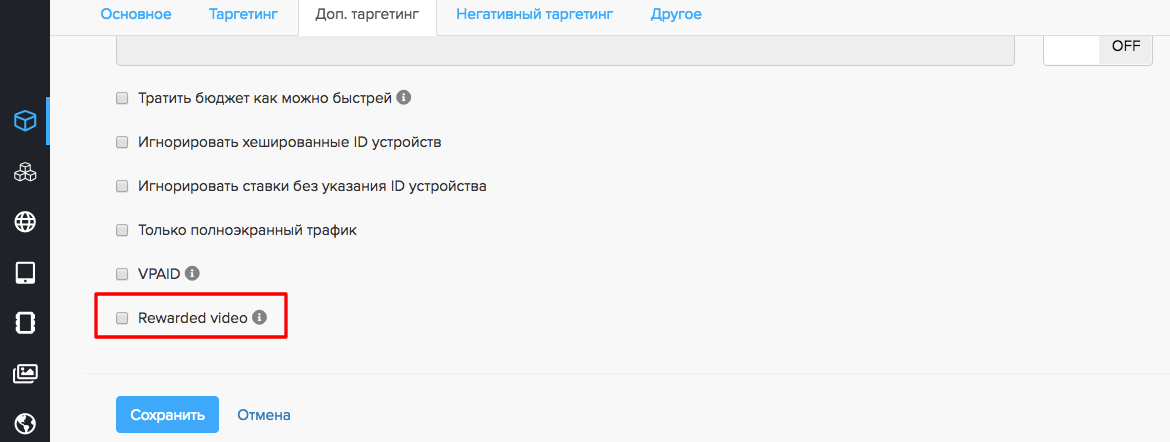Image resolution: width=1170 pixels, height=442 pixels.
Task: Tick the VPAID checkbox
Action: 122,273
